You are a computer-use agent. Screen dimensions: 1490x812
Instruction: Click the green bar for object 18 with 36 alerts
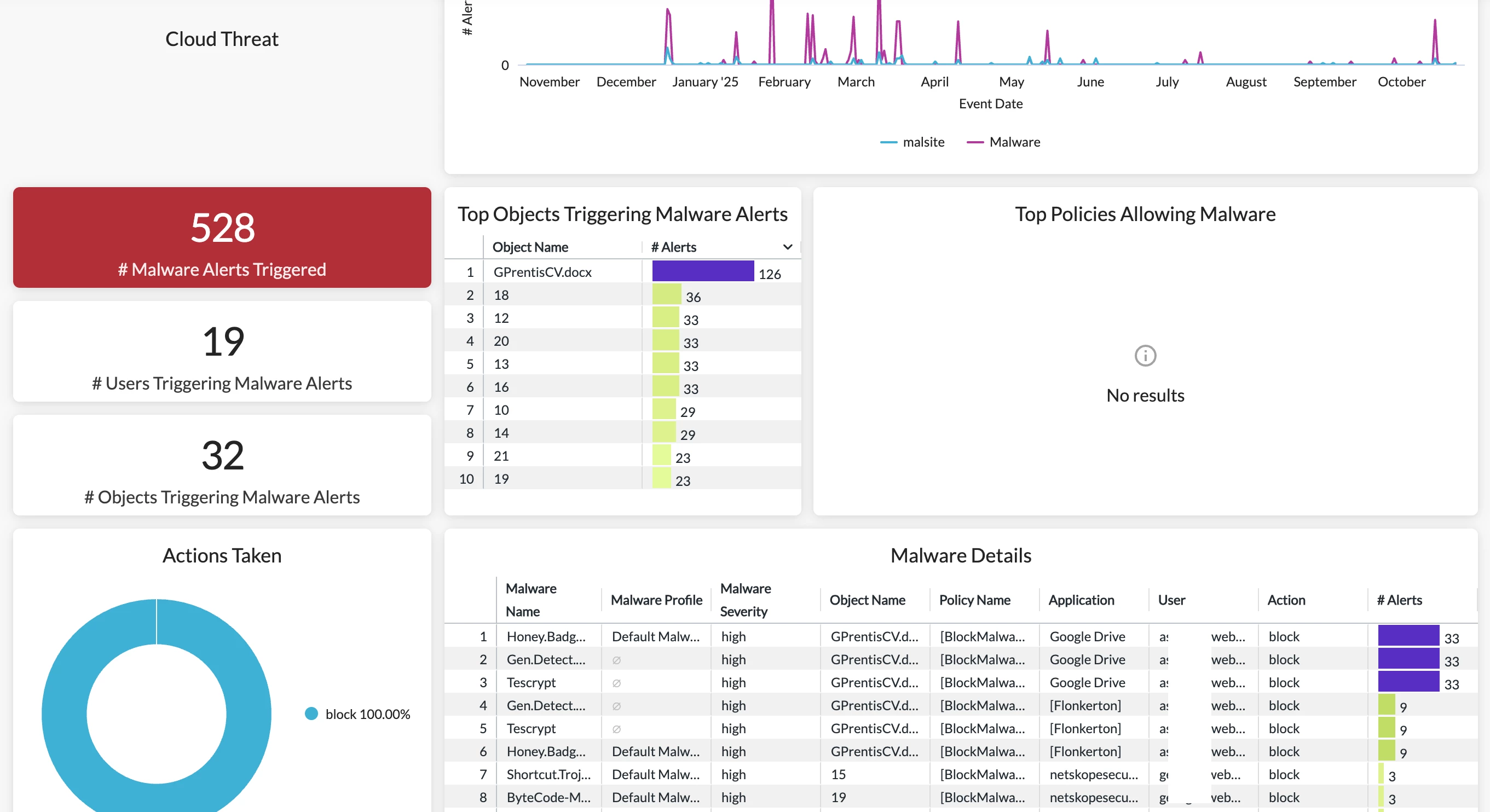click(x=666, y=295)
